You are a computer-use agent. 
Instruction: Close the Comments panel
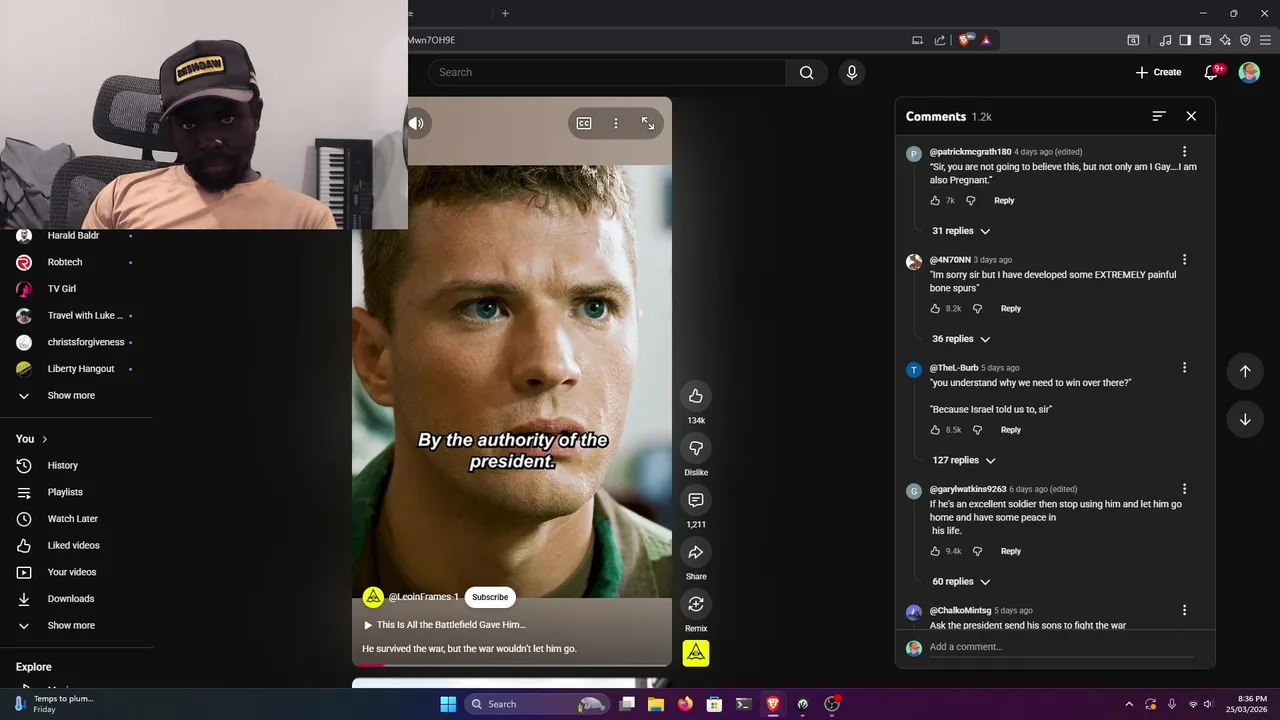(x=1191, y=116)
